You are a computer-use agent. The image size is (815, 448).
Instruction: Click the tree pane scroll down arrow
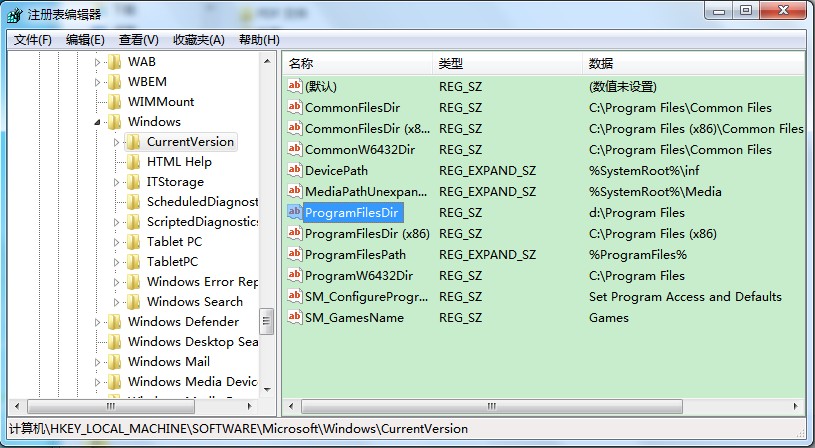click(267, 390)
